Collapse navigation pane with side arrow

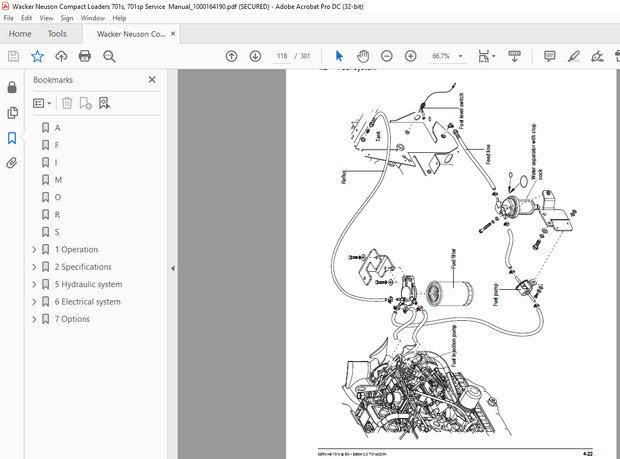pyautogui.click(x=173, y=268)
